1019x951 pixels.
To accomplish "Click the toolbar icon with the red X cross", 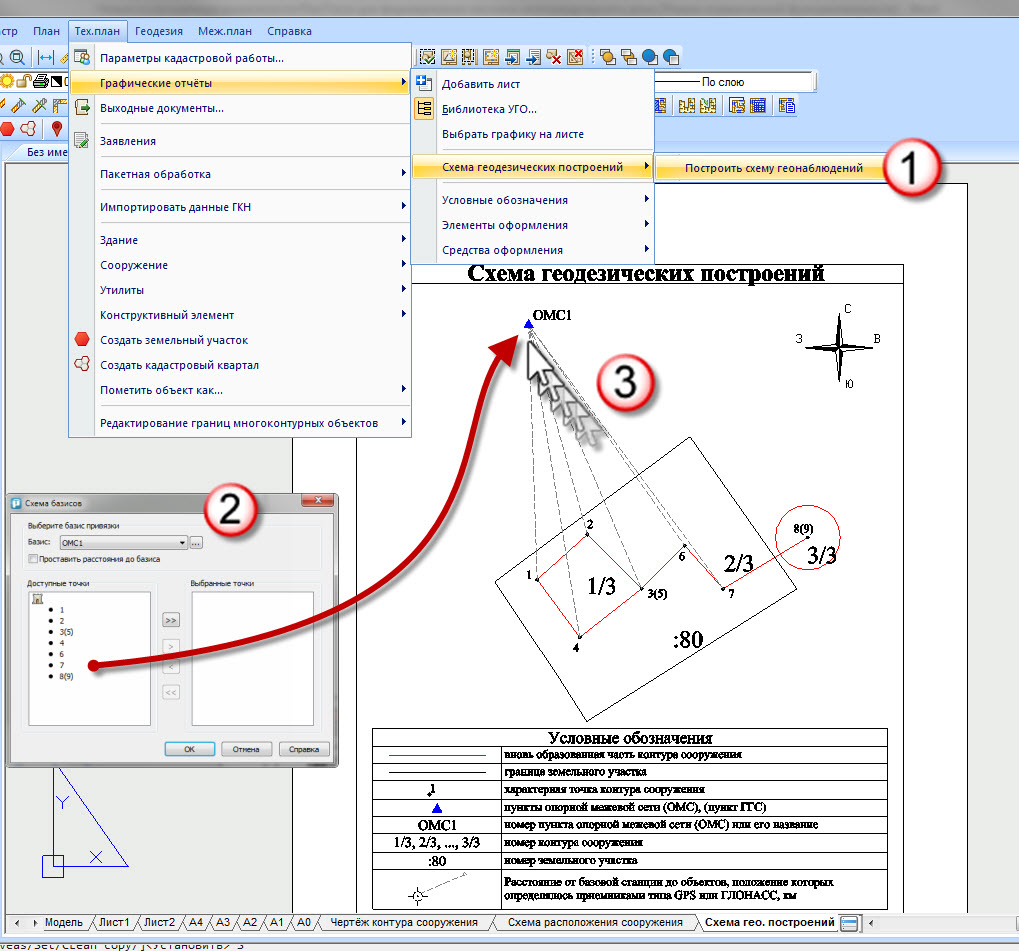I will pyautogui.click(x=554, y=57).
